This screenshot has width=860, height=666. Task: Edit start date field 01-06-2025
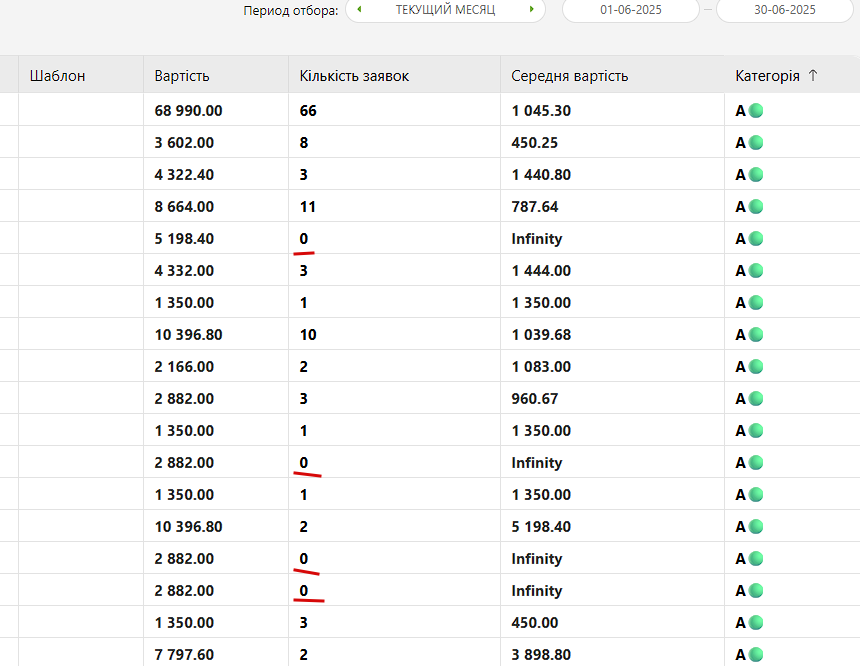tap(631, 10)
